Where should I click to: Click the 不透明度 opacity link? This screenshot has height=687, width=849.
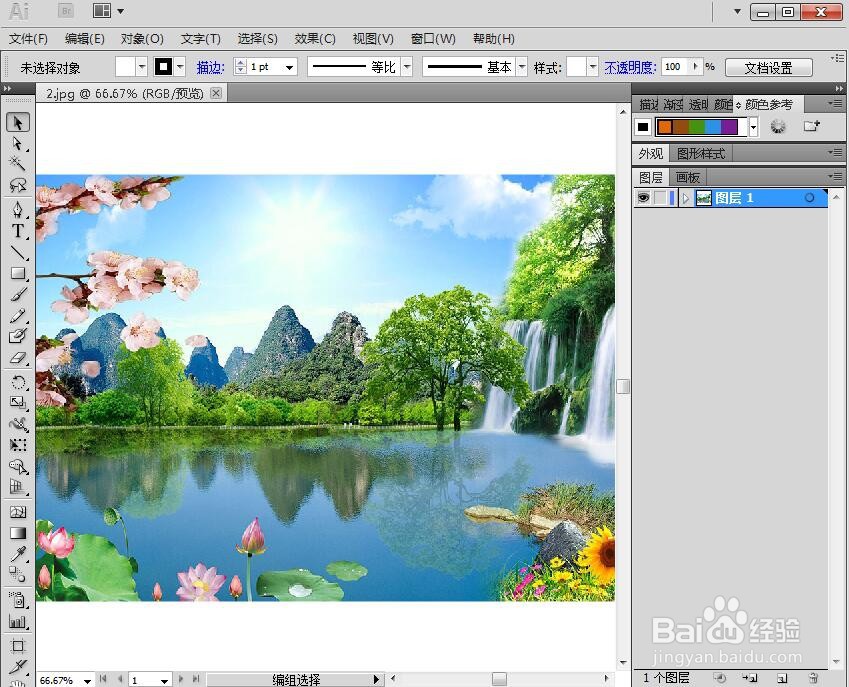pyautogui.click(x=630, y=67)
